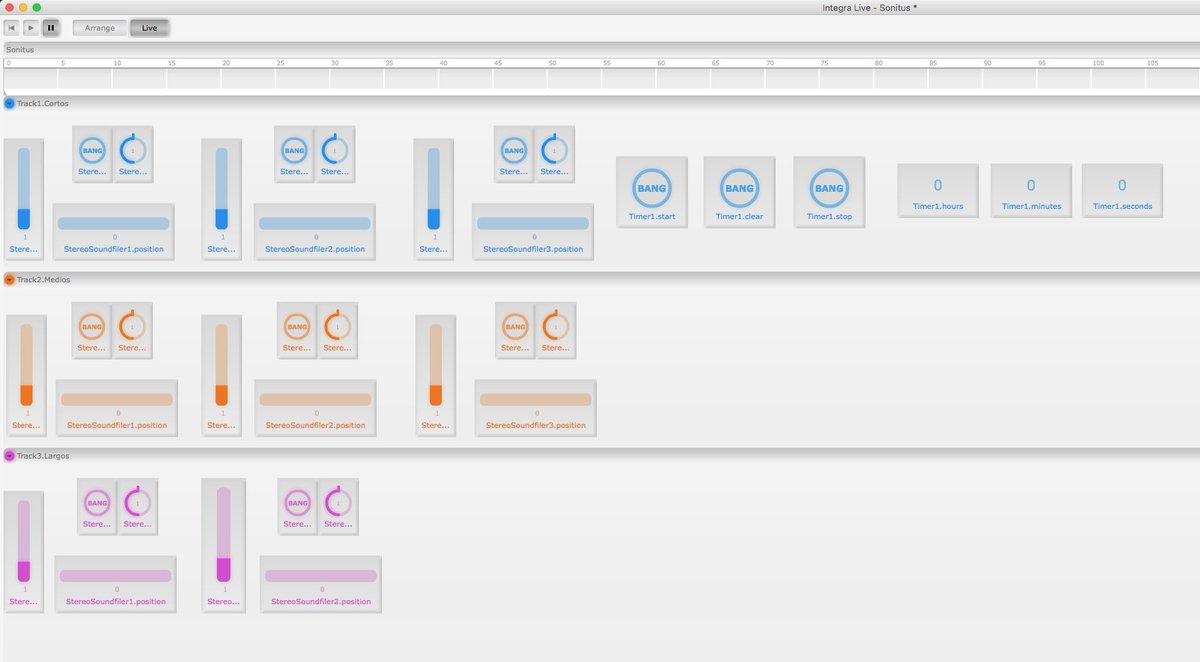Hit pink BANG above StereoSoundfiler2.position in Largos
The image size is (1200, 662).
[297, 503]
